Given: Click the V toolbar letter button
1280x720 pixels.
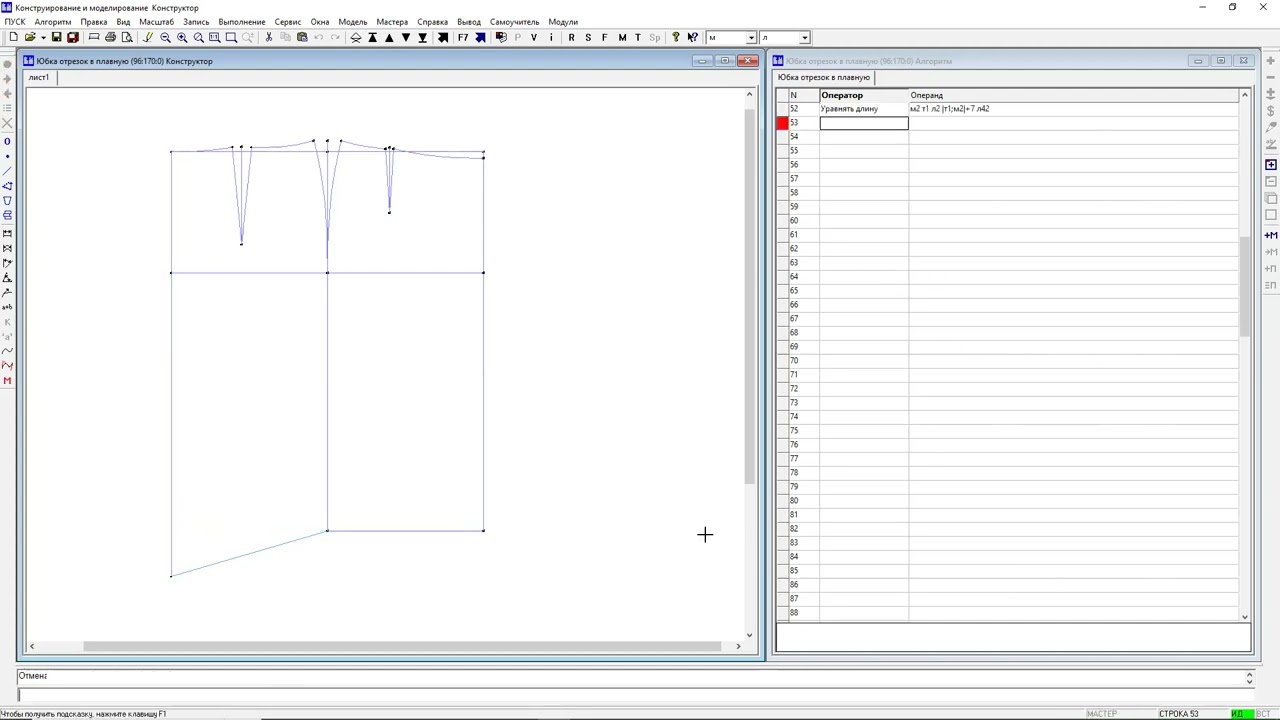Looking at the screenshot, I should pos(534,37).
